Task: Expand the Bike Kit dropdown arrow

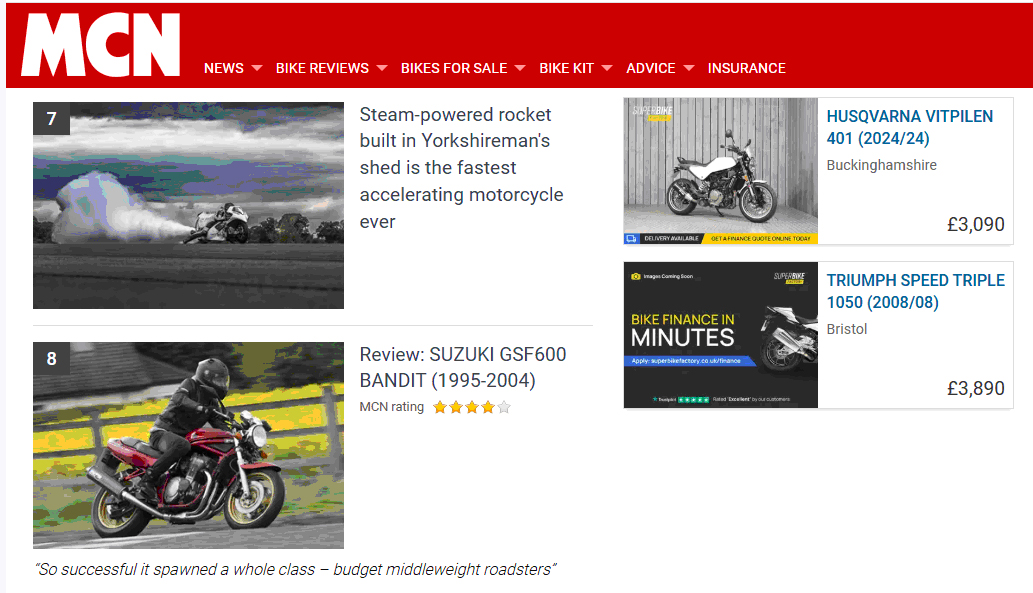Action: [607, 68]
